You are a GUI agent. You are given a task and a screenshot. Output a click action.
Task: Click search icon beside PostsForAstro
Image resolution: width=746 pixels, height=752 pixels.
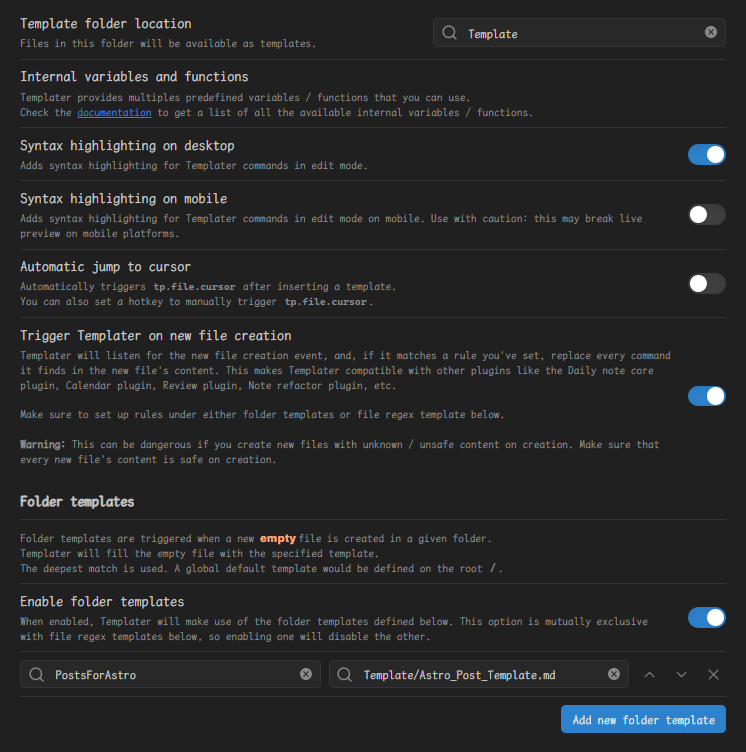pos(36,675)
